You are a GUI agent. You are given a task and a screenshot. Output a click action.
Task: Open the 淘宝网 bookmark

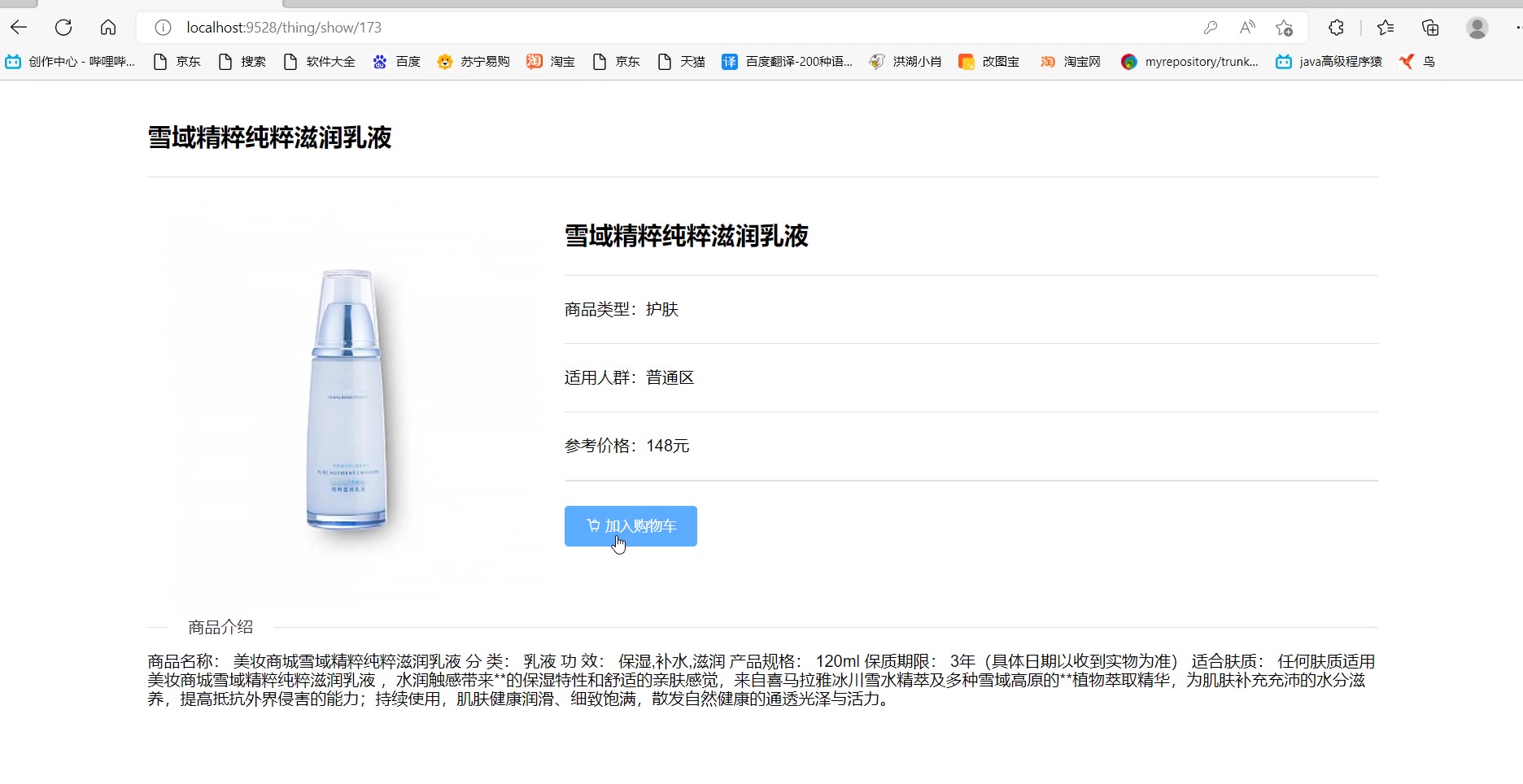point(1070,62)
